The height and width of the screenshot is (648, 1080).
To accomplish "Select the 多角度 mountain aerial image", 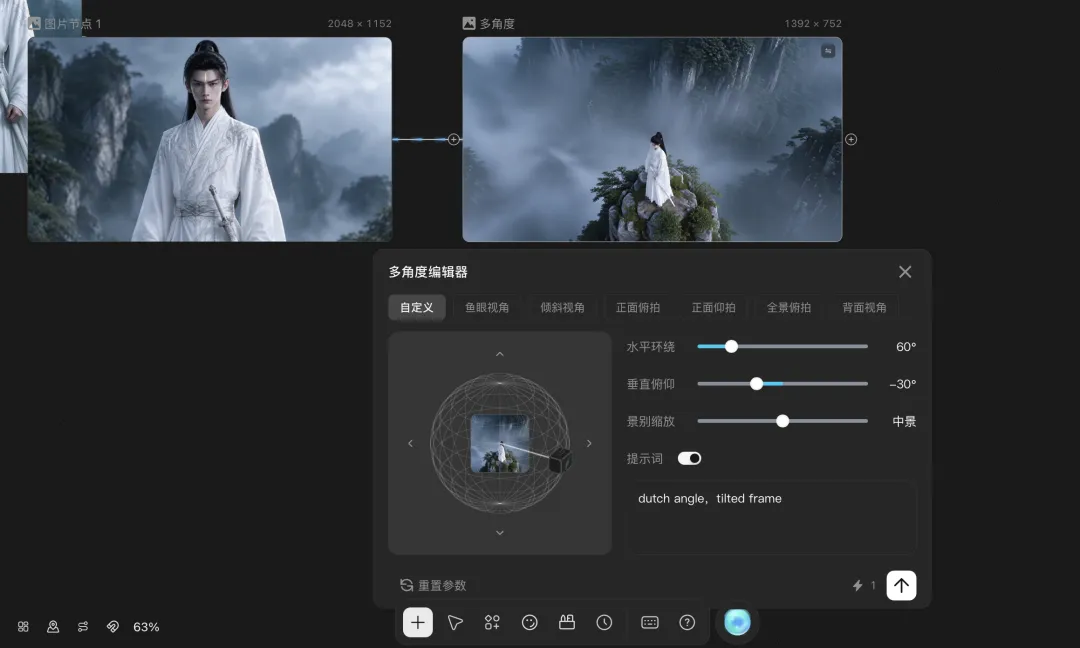I will click(652, 139).
